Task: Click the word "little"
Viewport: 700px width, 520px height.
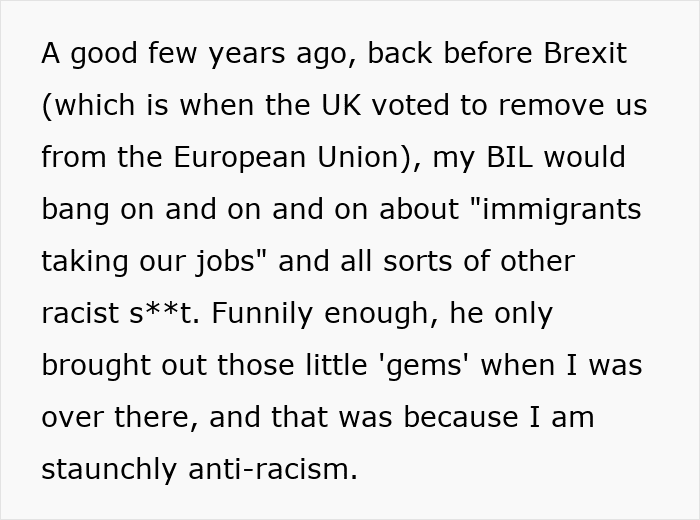Action: 337,365
